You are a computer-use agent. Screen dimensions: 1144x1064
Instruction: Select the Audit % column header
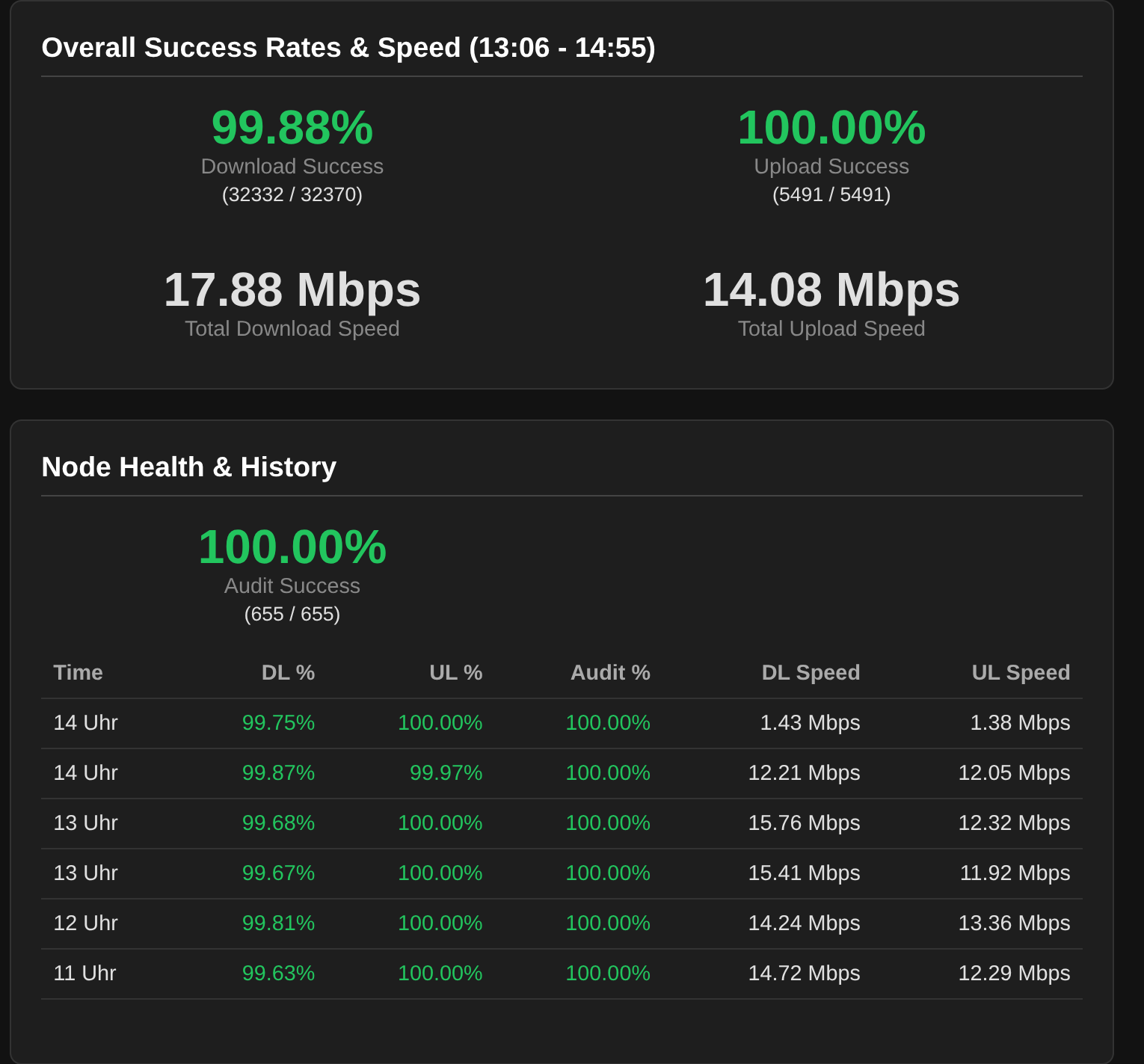click(610, 672)
